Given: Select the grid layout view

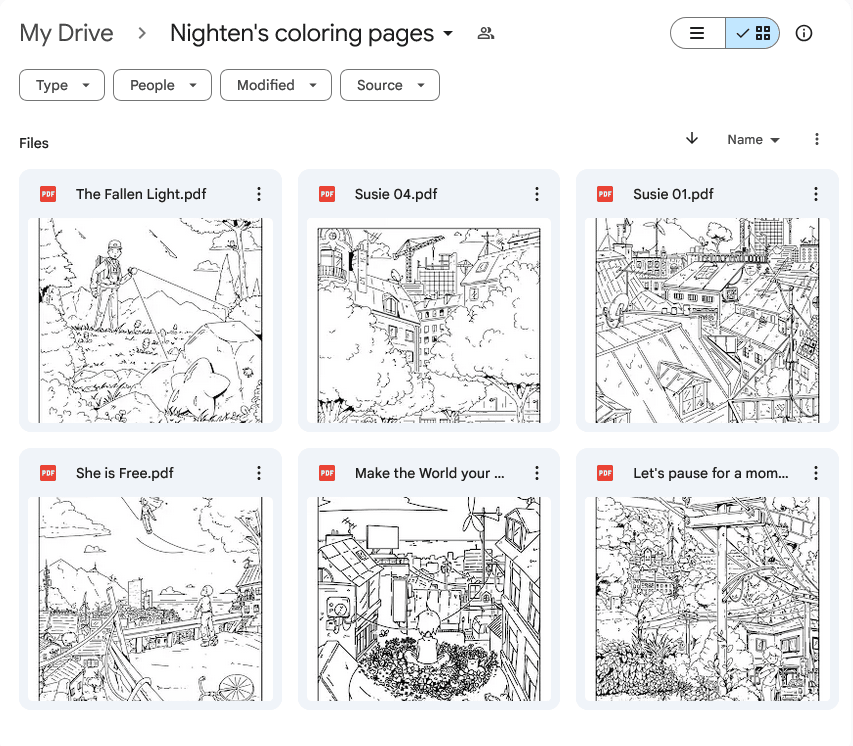Looking at the screenshot, I should [x=752, y=33].
